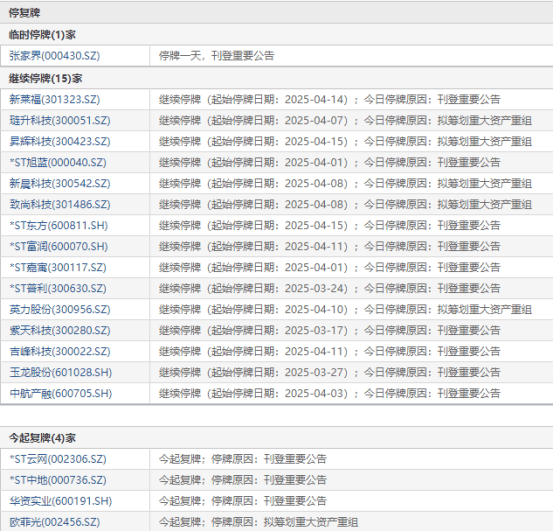This screenshot has height=531, width=554.
Task: Select 中航产融 suspension detail 2025-04-03
Action: pos(329,393)
